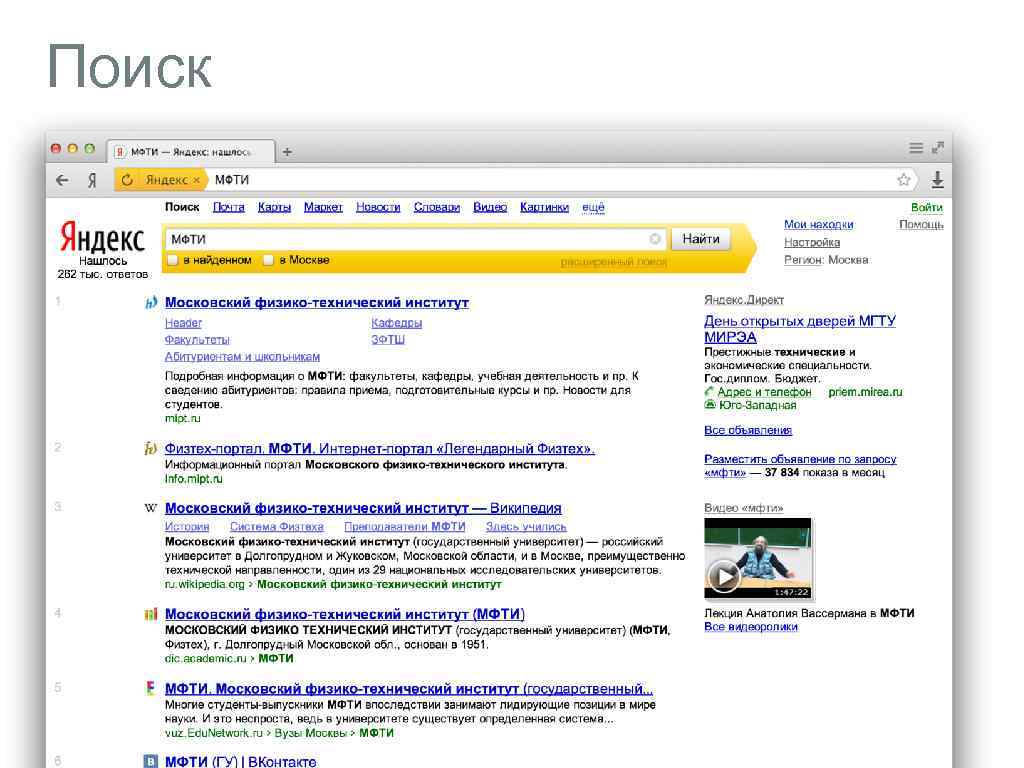Open 'расширенный поиск' advanced search

coord(613,262)
